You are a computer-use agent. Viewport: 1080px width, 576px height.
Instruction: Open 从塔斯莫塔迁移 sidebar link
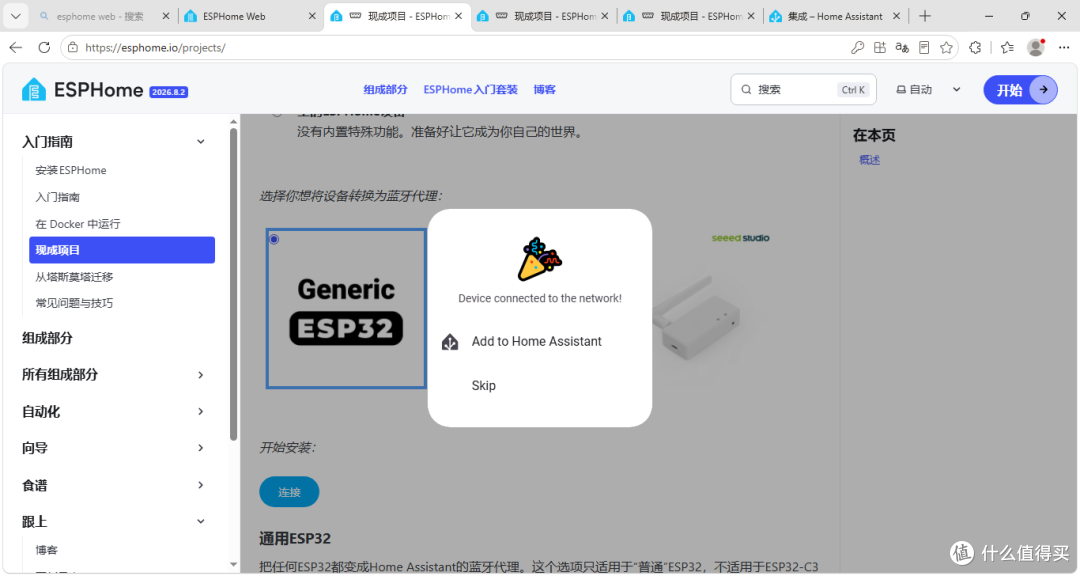coord(74,277)
